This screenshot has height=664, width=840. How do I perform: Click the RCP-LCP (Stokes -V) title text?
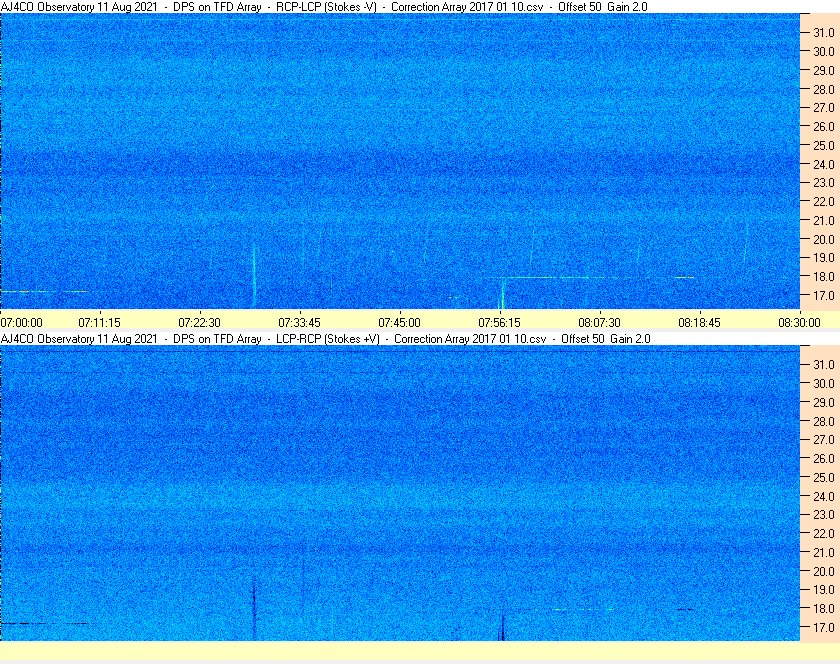coord(326,7)
